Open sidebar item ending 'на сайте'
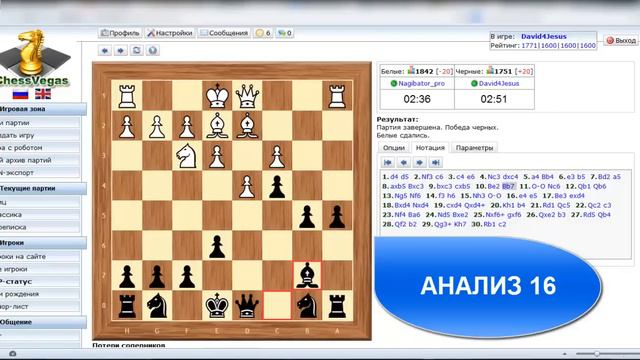640x360 pixels. click(x=40, y=256)
